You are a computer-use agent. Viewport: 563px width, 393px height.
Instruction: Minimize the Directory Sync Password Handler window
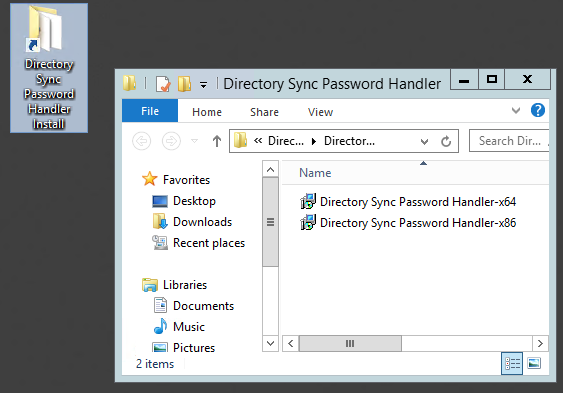[x=464, y=80]
